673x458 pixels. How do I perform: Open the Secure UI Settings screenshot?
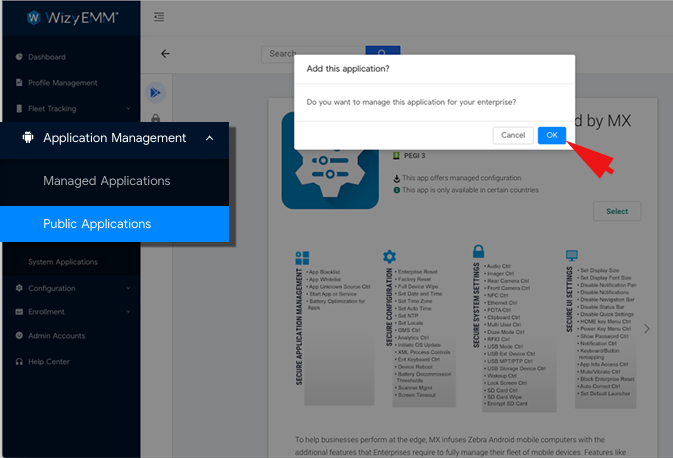[601, 329]
